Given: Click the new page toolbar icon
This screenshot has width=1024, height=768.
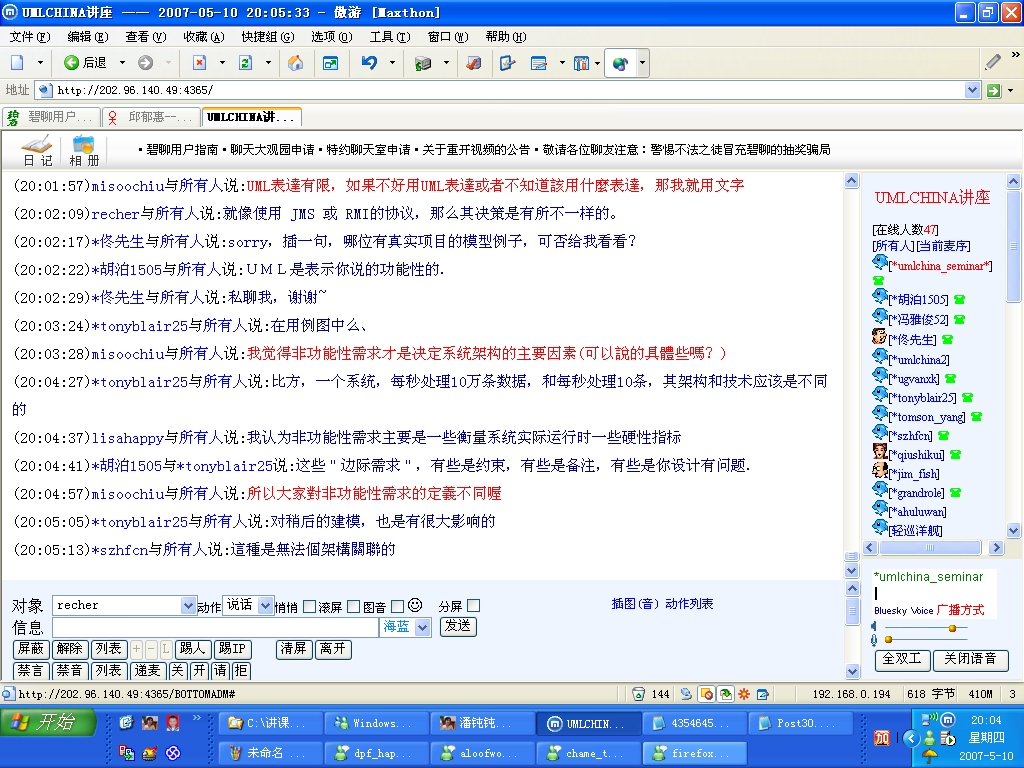Looking at the screenshot, I should tap(18, 63).
